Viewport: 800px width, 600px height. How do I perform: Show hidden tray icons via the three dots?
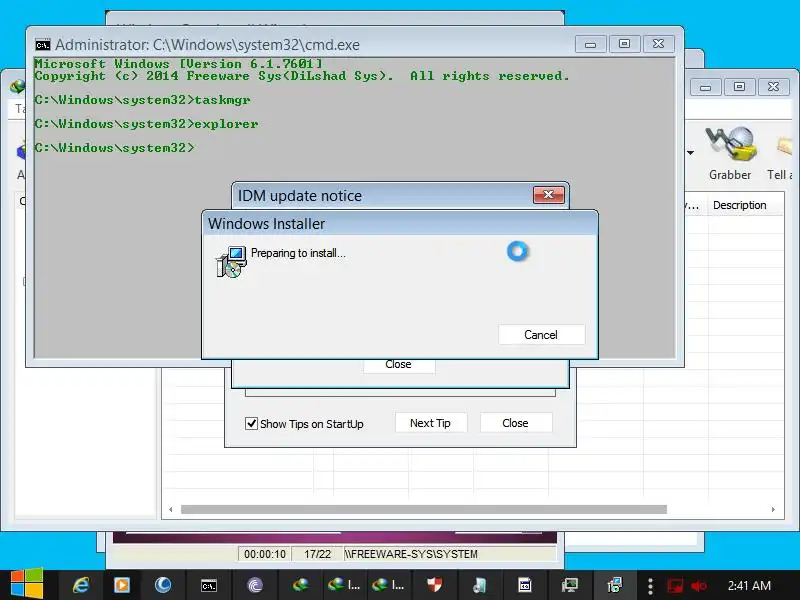(650, 586)
